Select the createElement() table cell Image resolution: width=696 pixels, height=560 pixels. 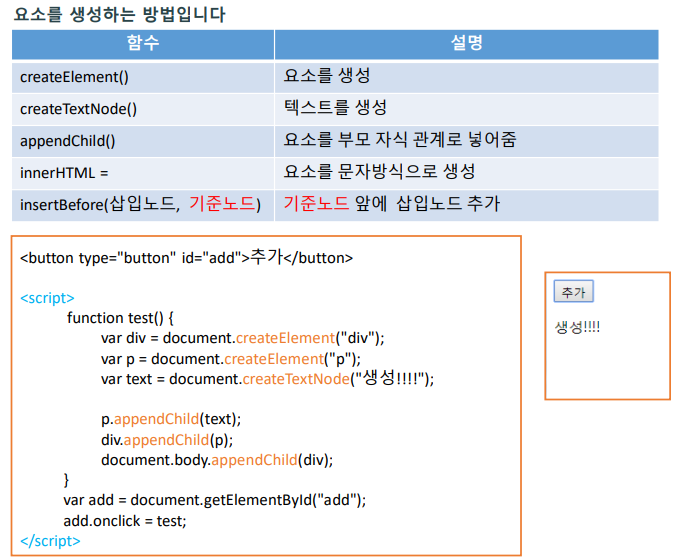[x=143, y=77]
